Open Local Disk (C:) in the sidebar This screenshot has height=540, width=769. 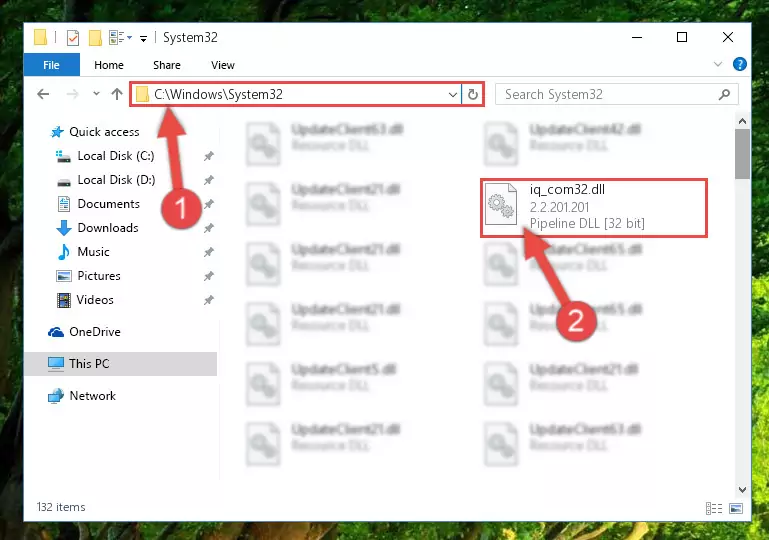click(116, 156)
